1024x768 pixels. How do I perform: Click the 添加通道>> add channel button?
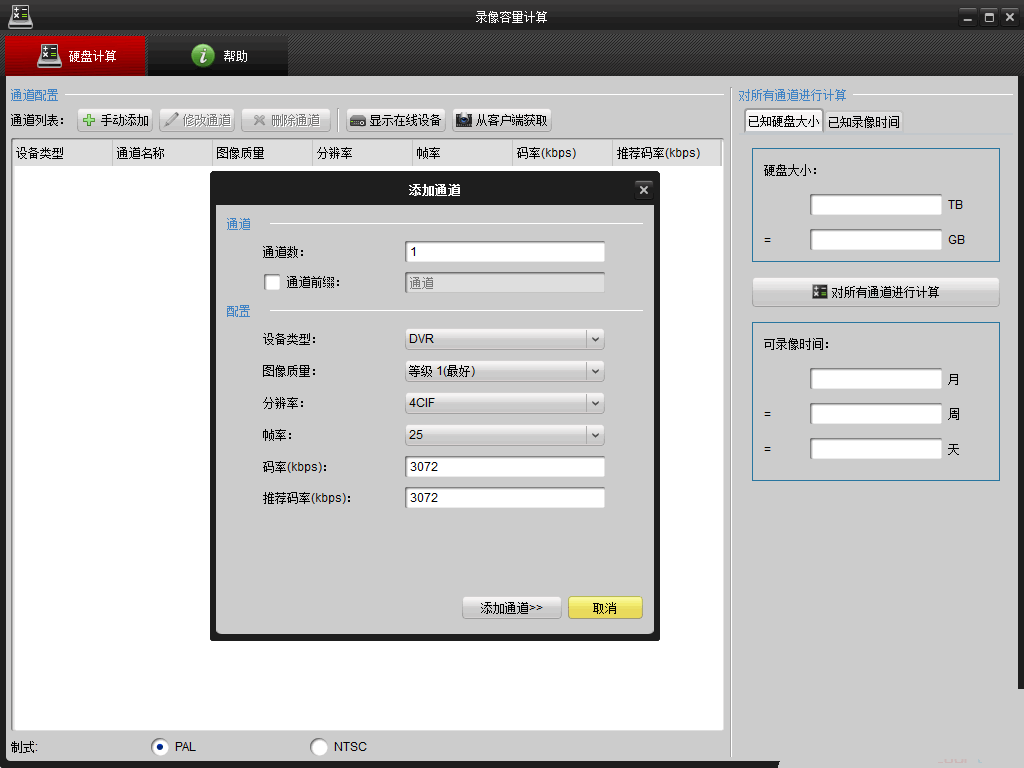click(511, 607)
